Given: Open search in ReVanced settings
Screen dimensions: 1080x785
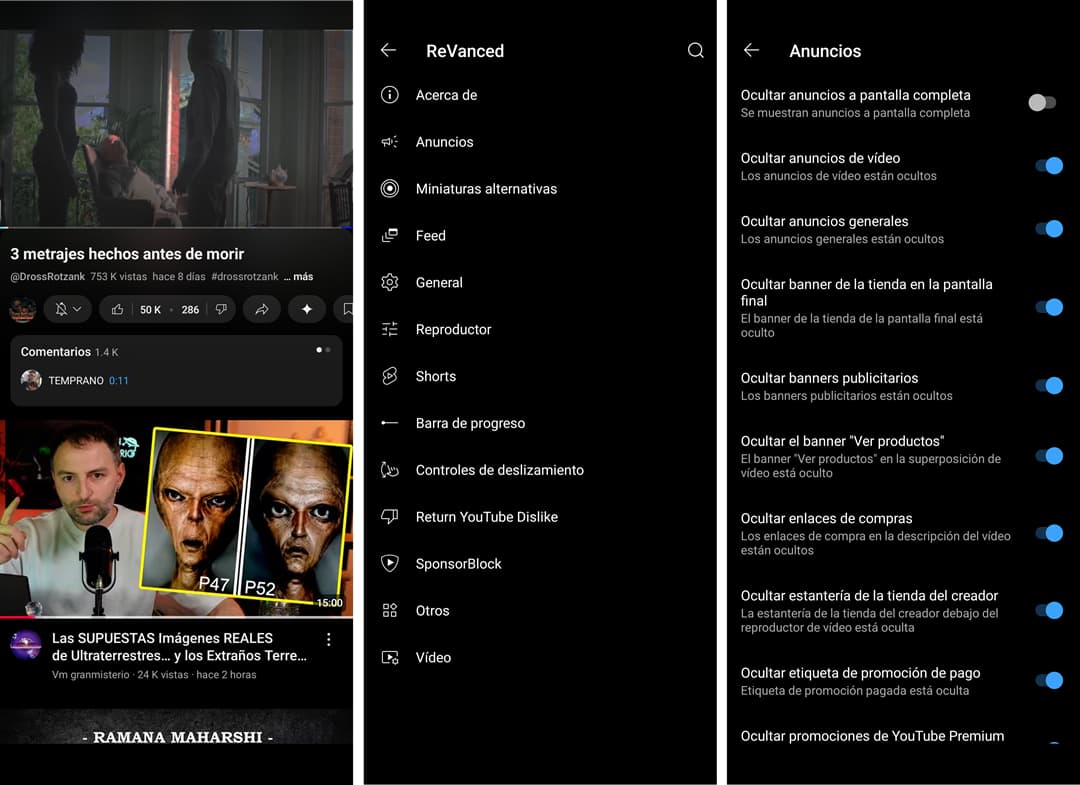Looking at the screenshot, I should (x=696, y=50).
